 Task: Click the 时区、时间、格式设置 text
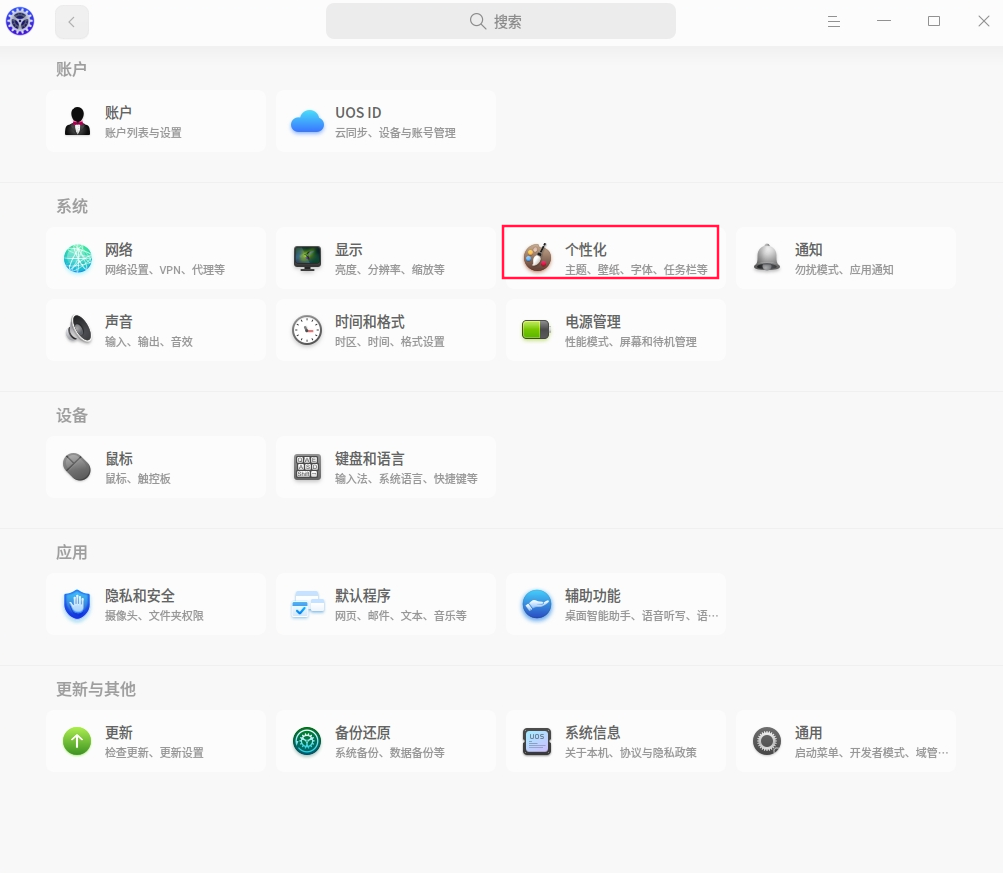[x=390, y=342]
